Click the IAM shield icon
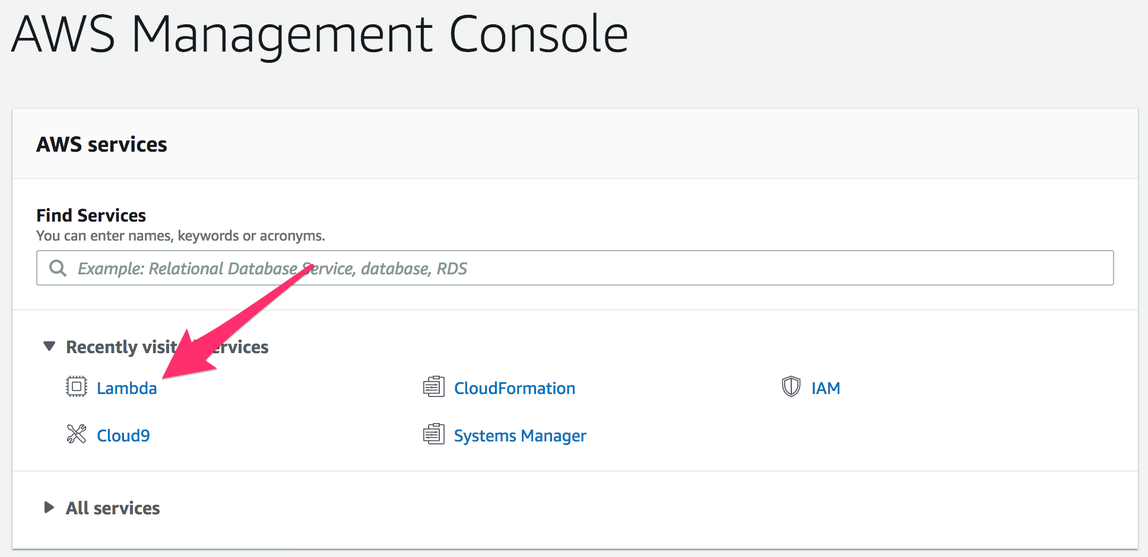Screen dimensions: 1148x557 pos(791,387)
